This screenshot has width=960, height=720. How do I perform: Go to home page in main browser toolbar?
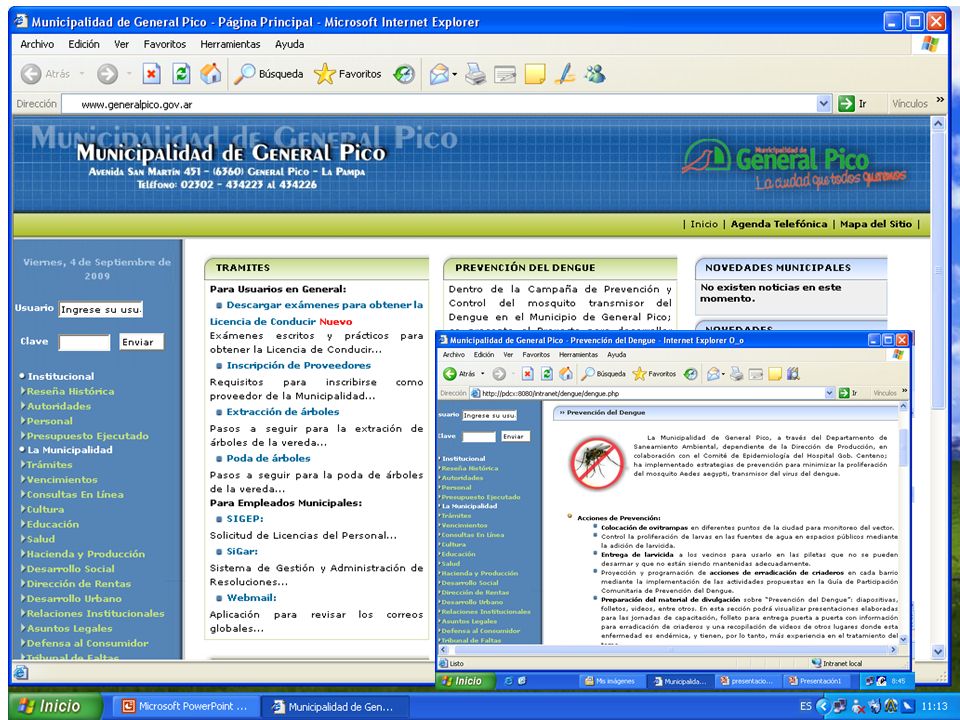coord(211,74)
